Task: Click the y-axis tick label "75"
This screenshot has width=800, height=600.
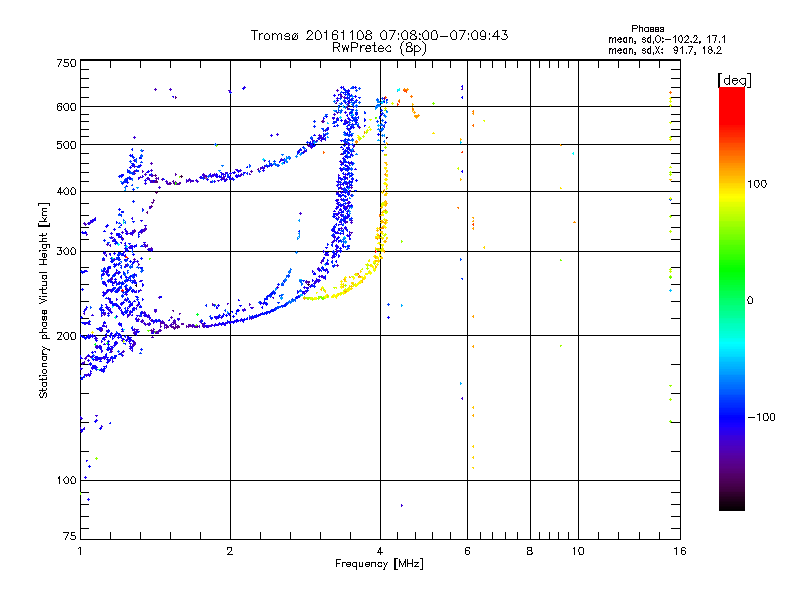Action: pos(70,536)
